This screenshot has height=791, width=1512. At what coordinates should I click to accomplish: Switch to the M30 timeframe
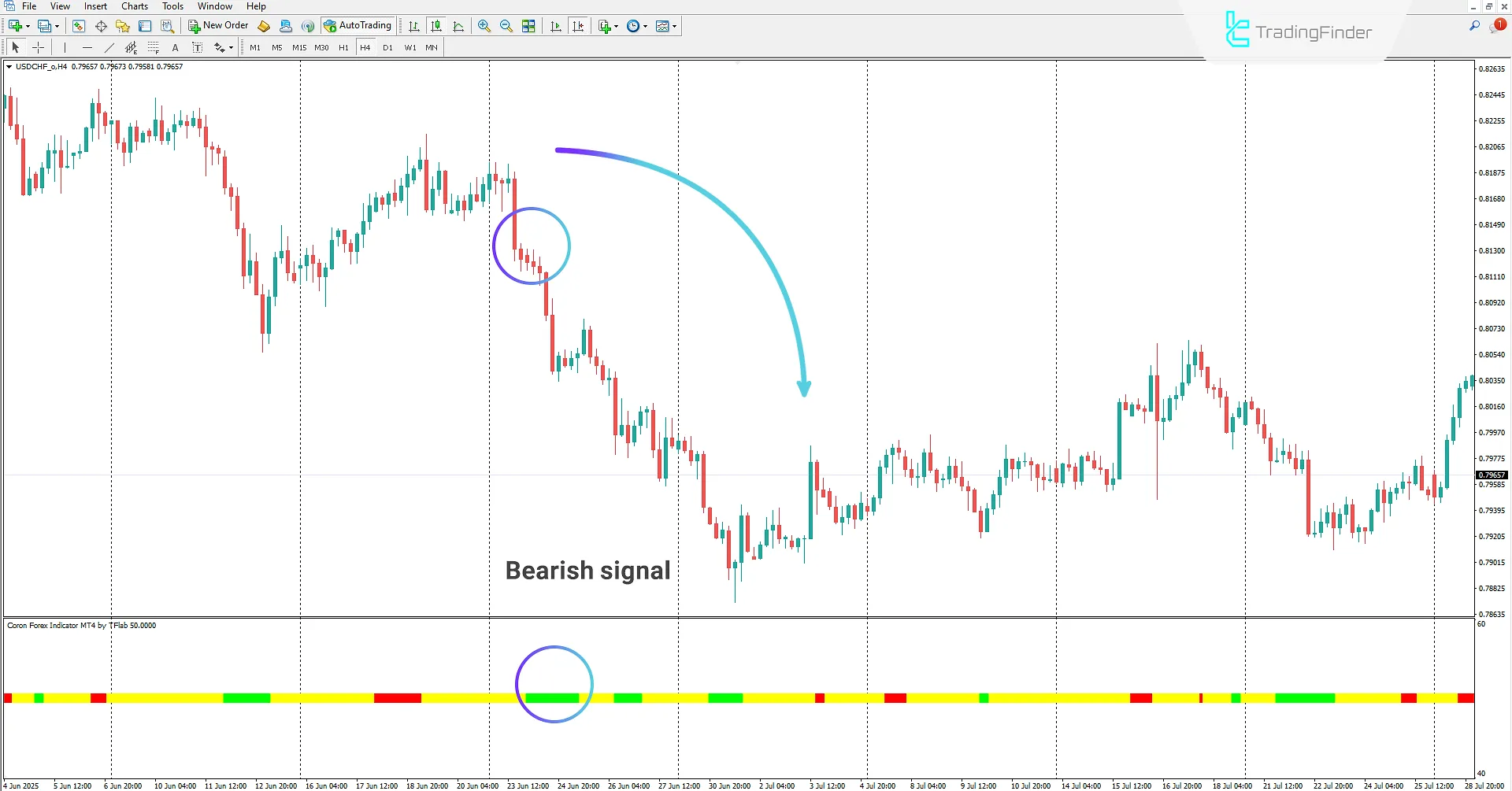pos(321,48)
